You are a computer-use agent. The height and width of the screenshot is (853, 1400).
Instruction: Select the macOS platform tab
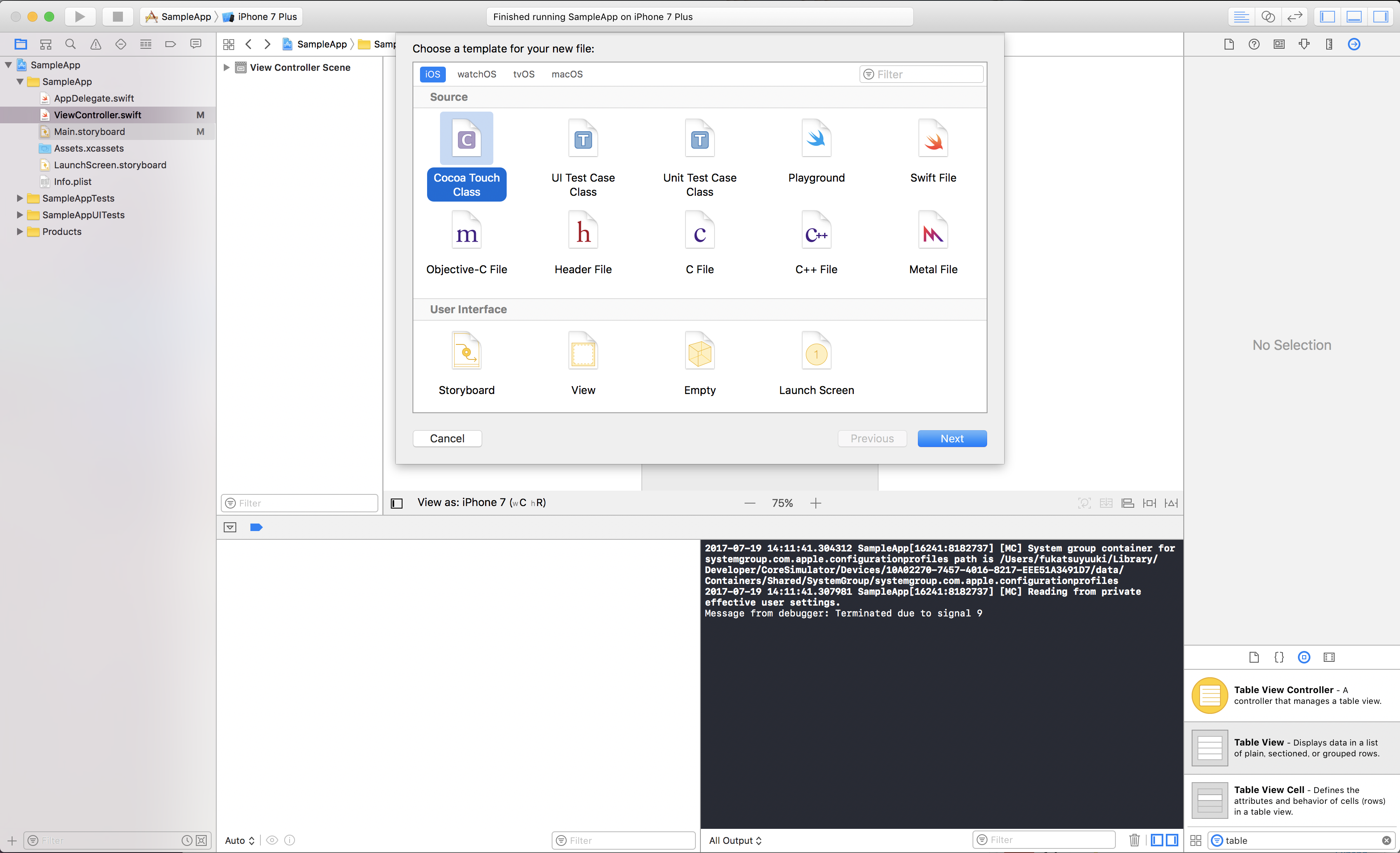point(567,75)
